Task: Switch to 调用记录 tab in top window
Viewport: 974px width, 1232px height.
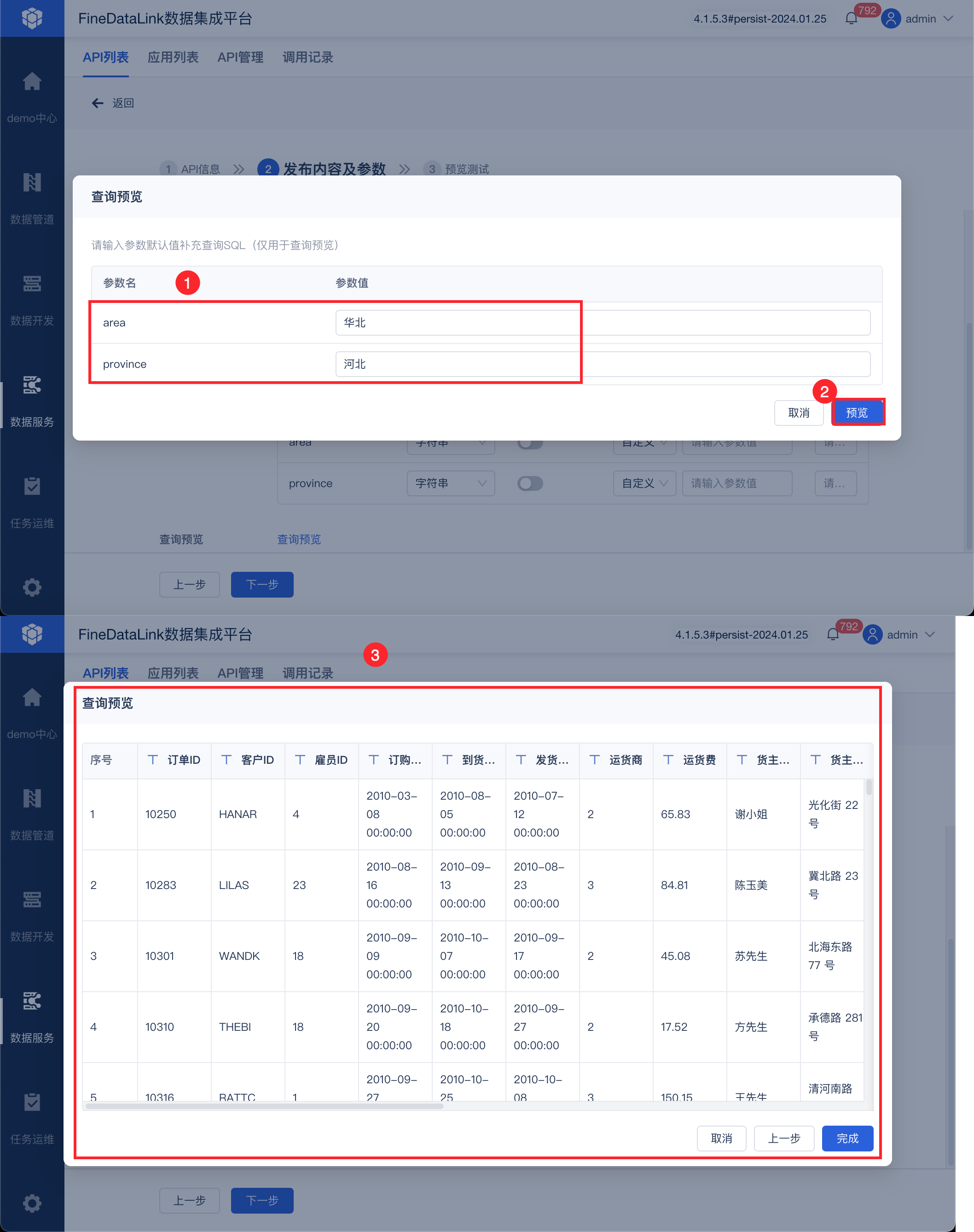Action: (x=307, y=58)
